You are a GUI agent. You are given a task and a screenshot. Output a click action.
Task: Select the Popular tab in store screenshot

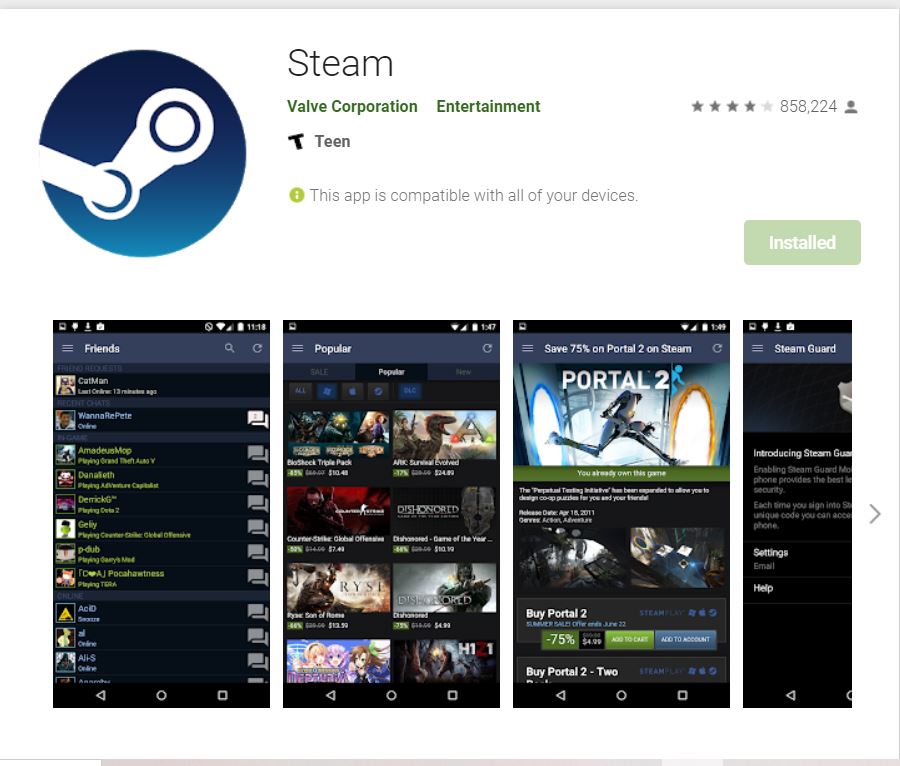pyautogui.click(x=391, y=371)
